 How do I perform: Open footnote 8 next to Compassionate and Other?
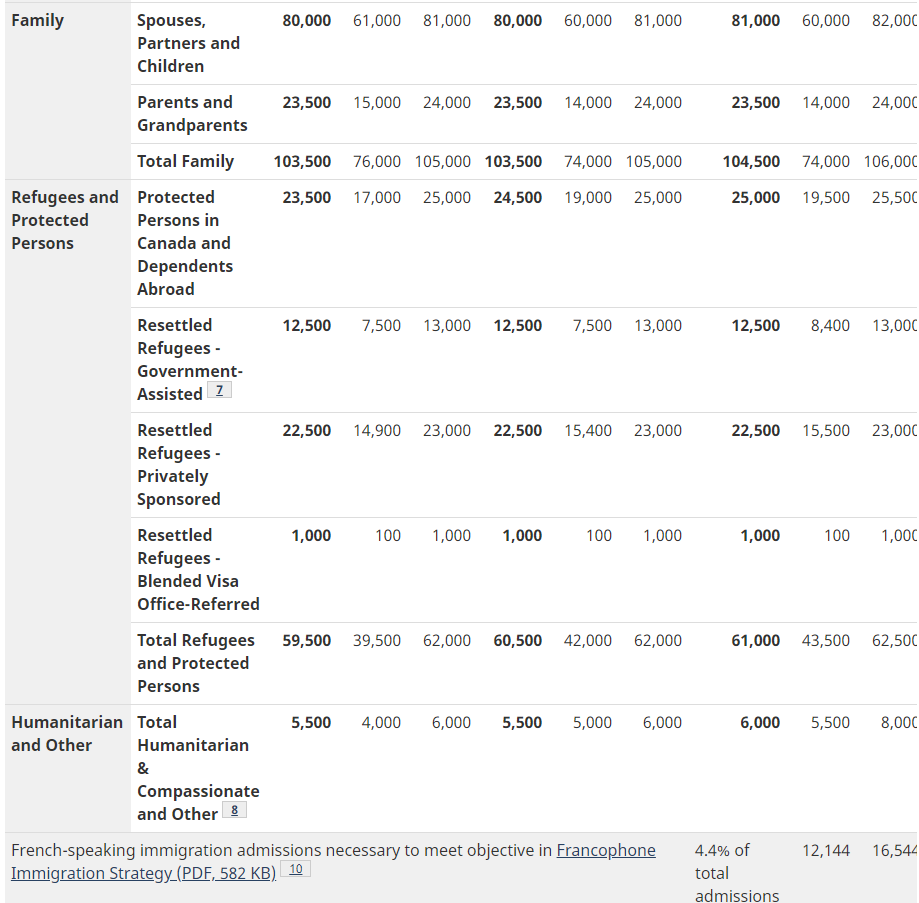pyautogui.click(x=235, y=811)
